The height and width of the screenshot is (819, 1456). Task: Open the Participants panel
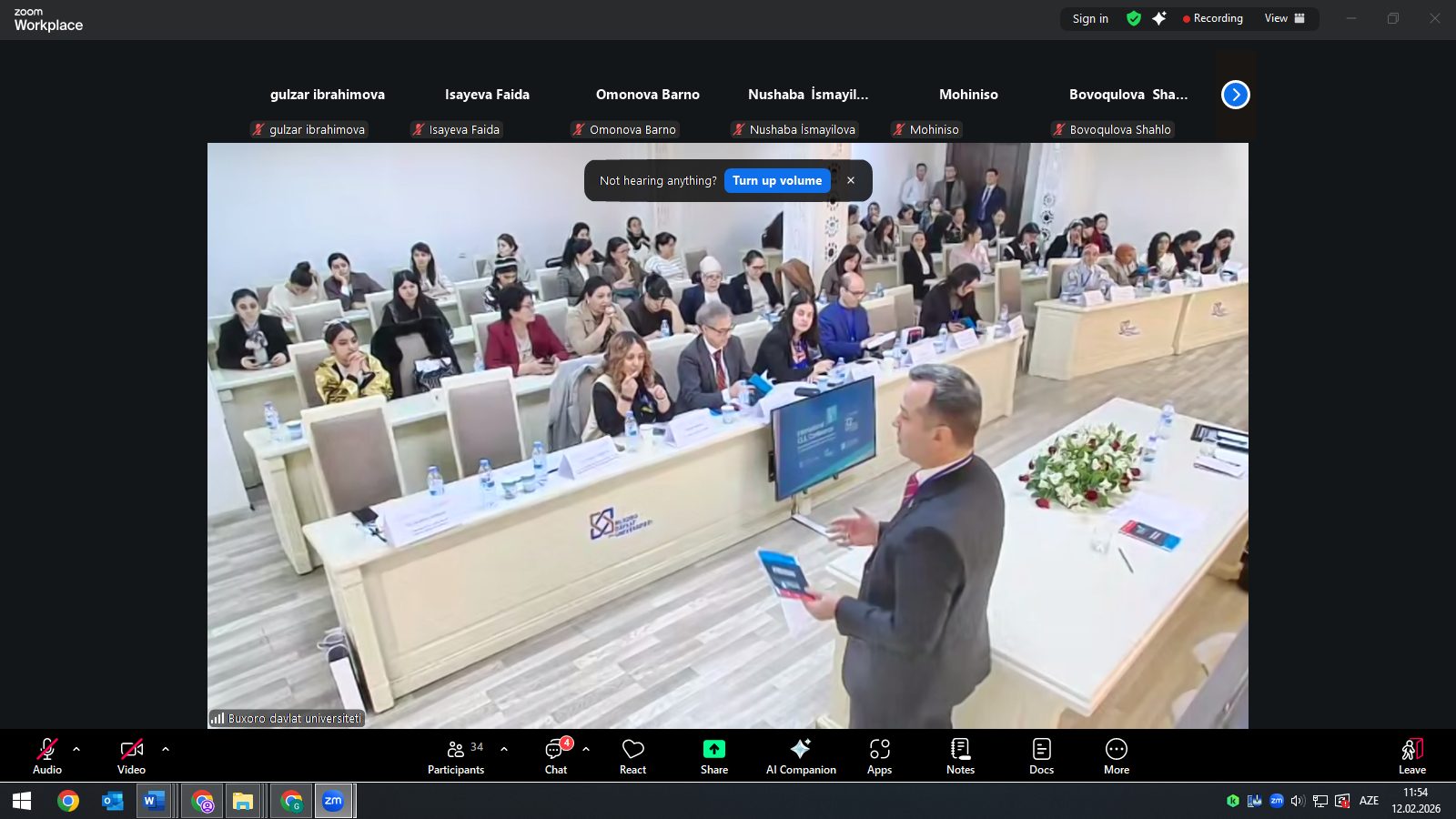pos(456,756)
